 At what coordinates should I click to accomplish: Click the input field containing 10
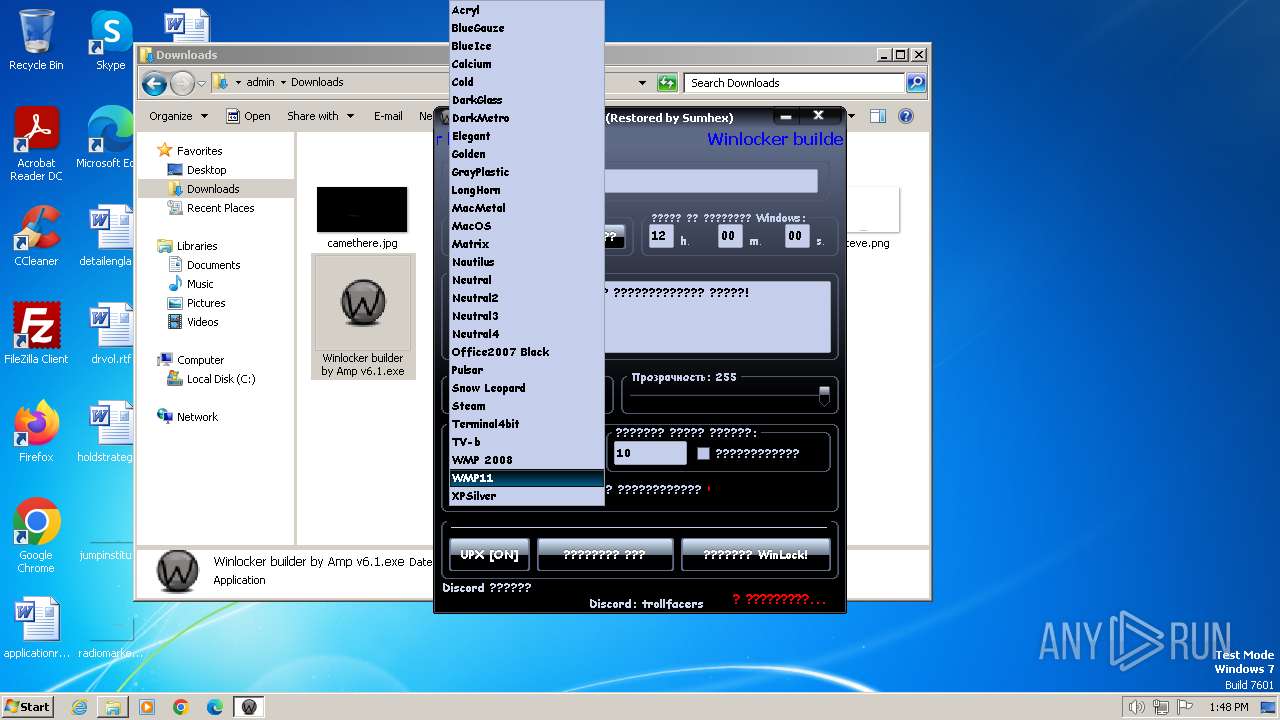tap(650, 453)
